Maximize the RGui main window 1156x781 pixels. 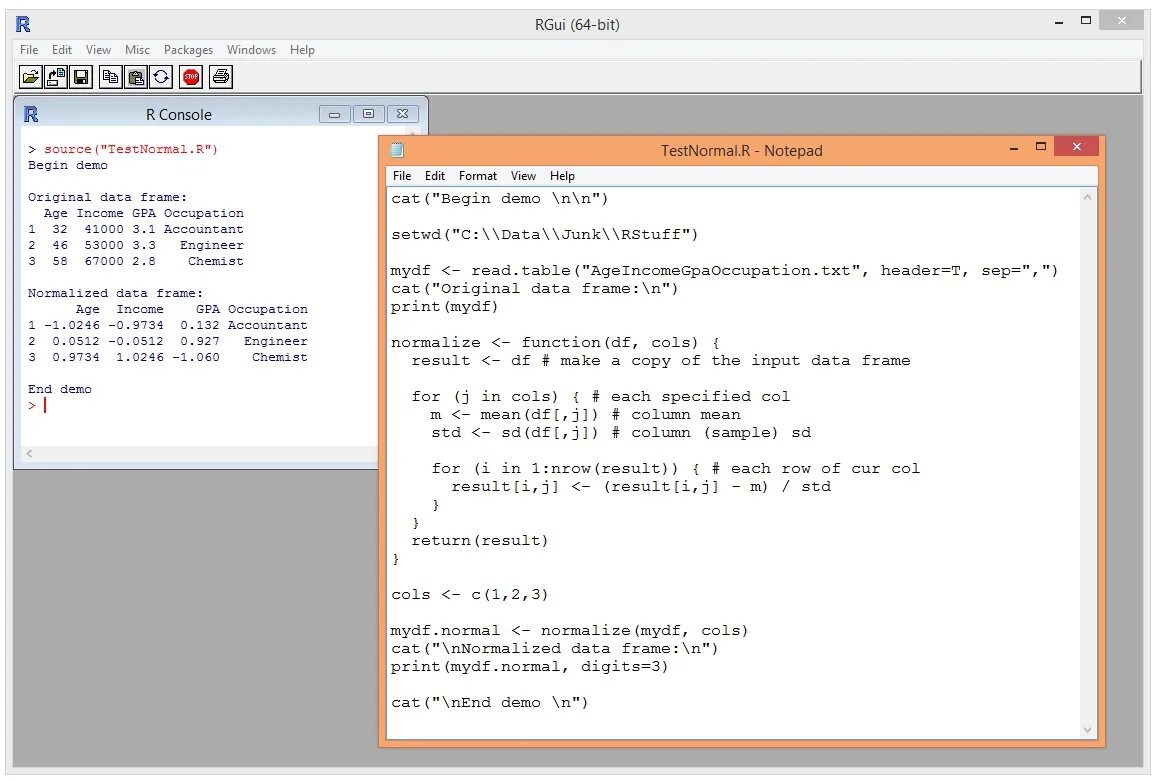point(1086,21)
